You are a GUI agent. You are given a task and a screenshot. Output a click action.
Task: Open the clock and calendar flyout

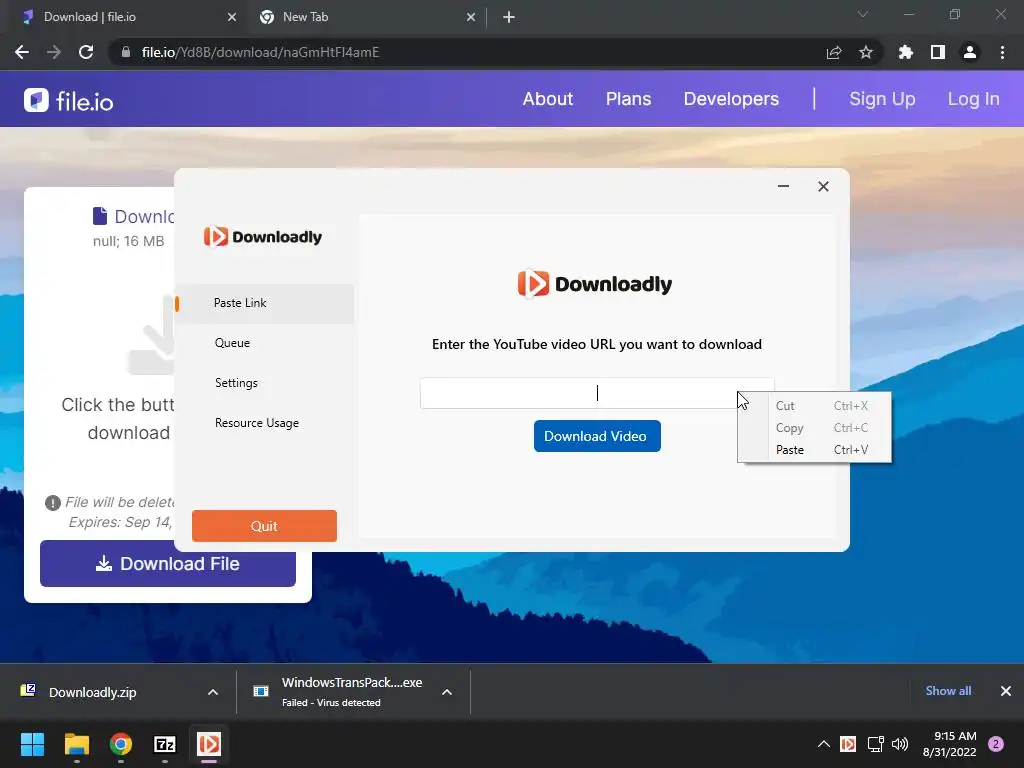(950, 744)
